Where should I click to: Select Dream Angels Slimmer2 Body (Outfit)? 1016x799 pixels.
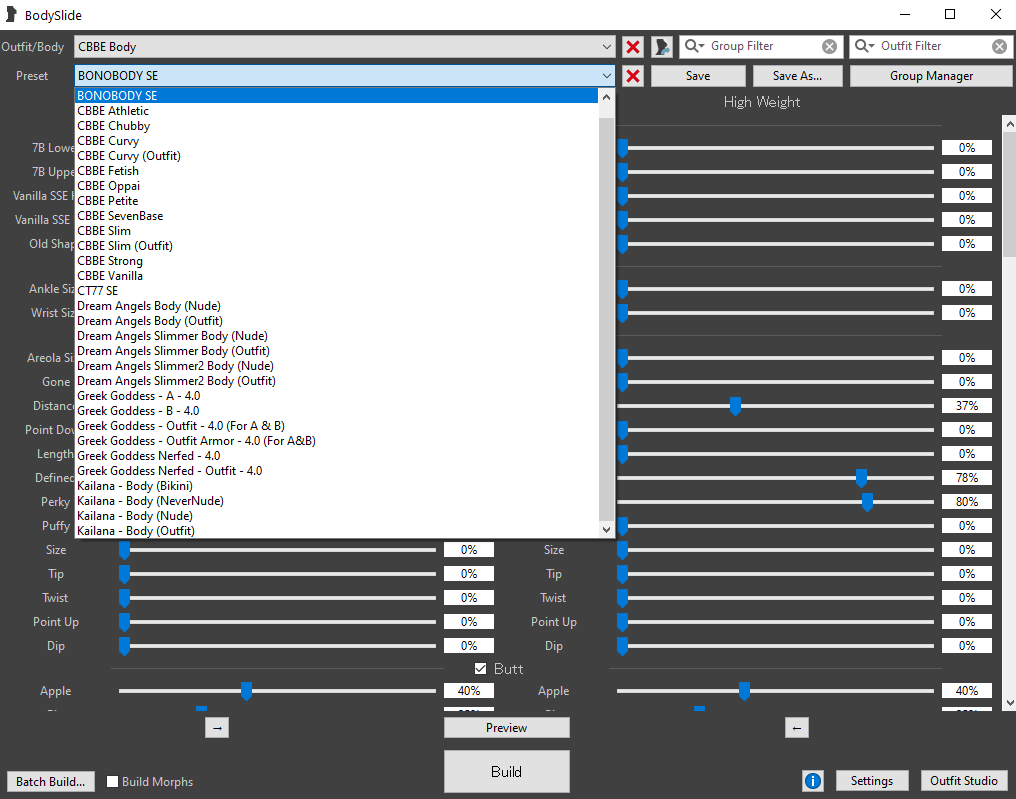pyautogui.click(x=336, y=380)
